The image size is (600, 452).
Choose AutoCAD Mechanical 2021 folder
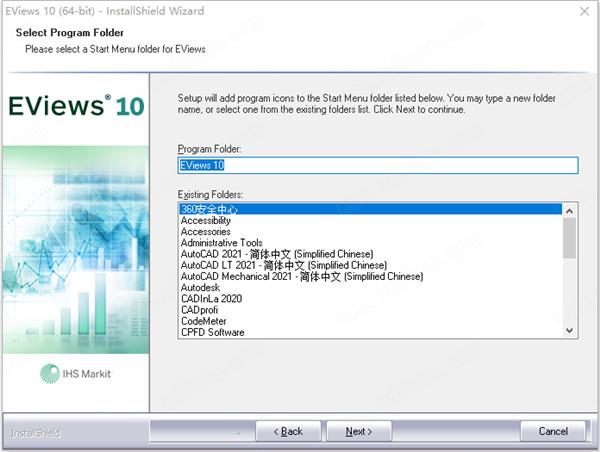point(370,276)
